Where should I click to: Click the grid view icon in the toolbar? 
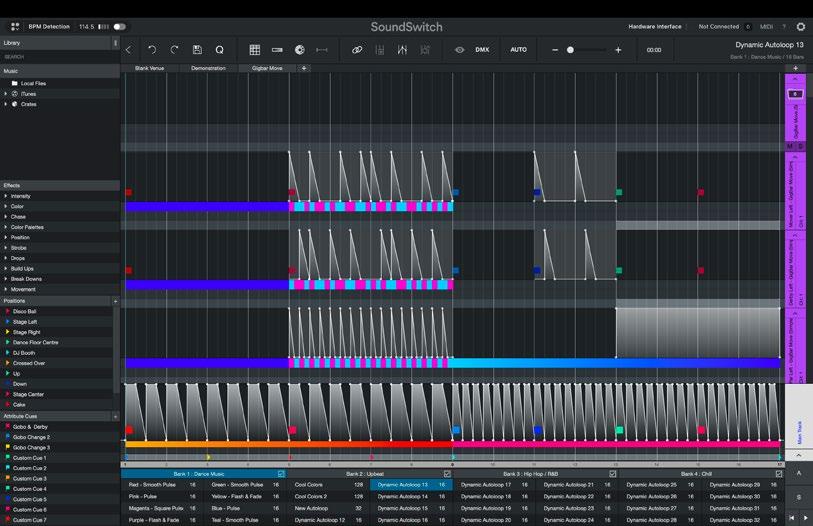[x=255, y=50]
